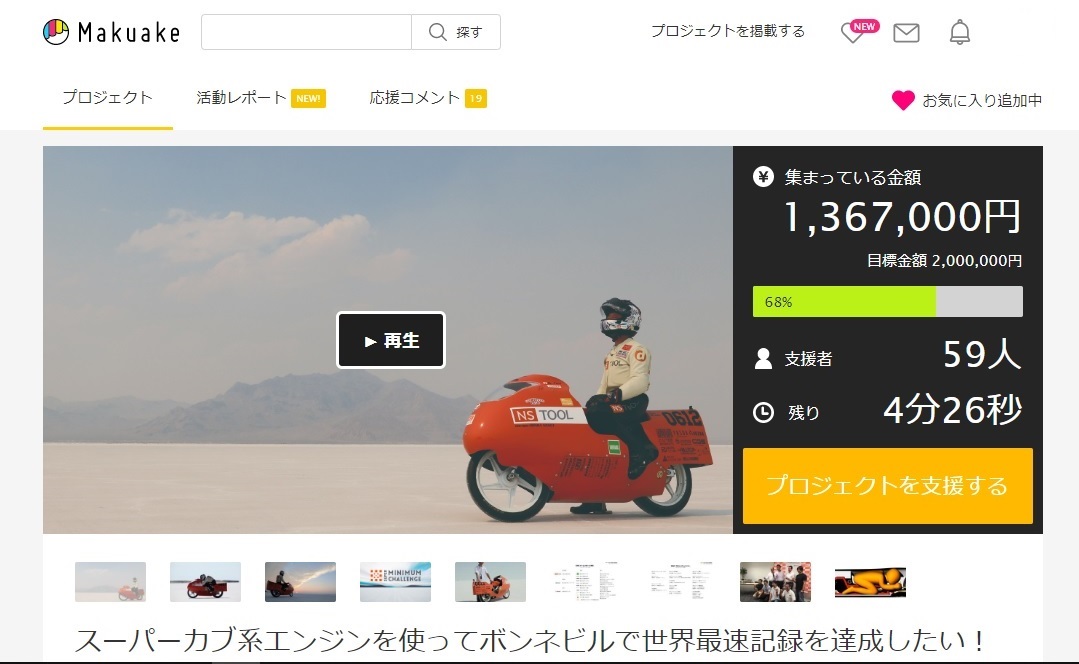
Task: Select the last orange streamliner thumbnail
Action: coord(870,581)
